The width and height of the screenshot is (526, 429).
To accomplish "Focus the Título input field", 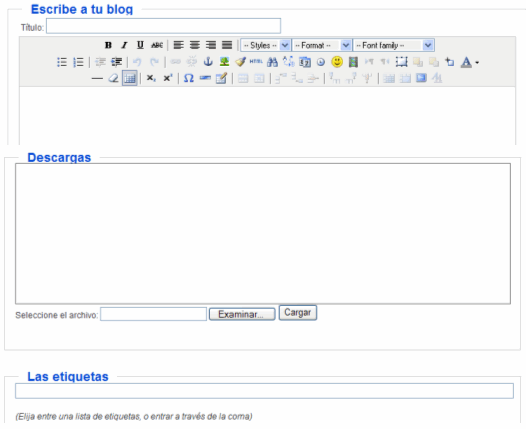I will 163,26.
